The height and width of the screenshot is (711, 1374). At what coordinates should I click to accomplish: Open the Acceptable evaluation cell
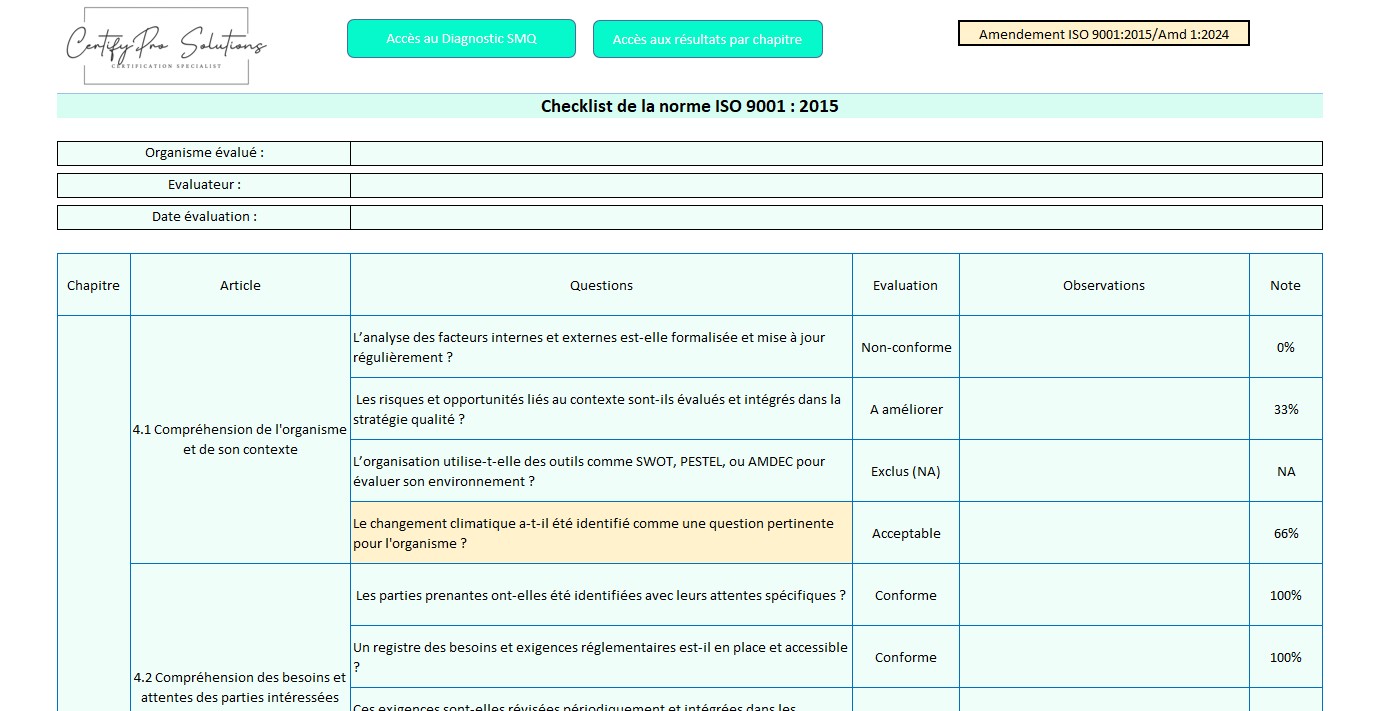(x=906, y=533)
